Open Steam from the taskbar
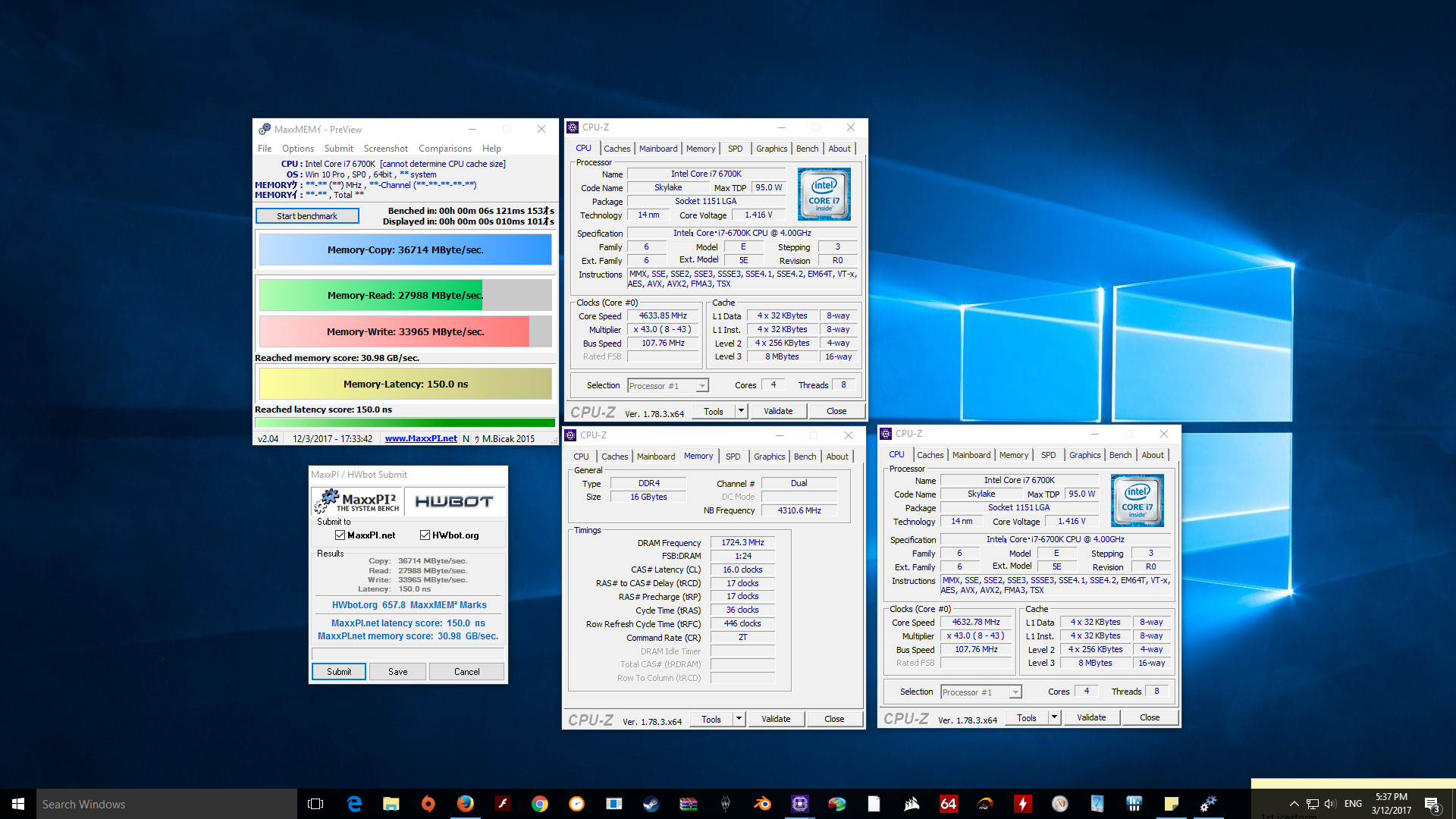 tap(651, 804)
